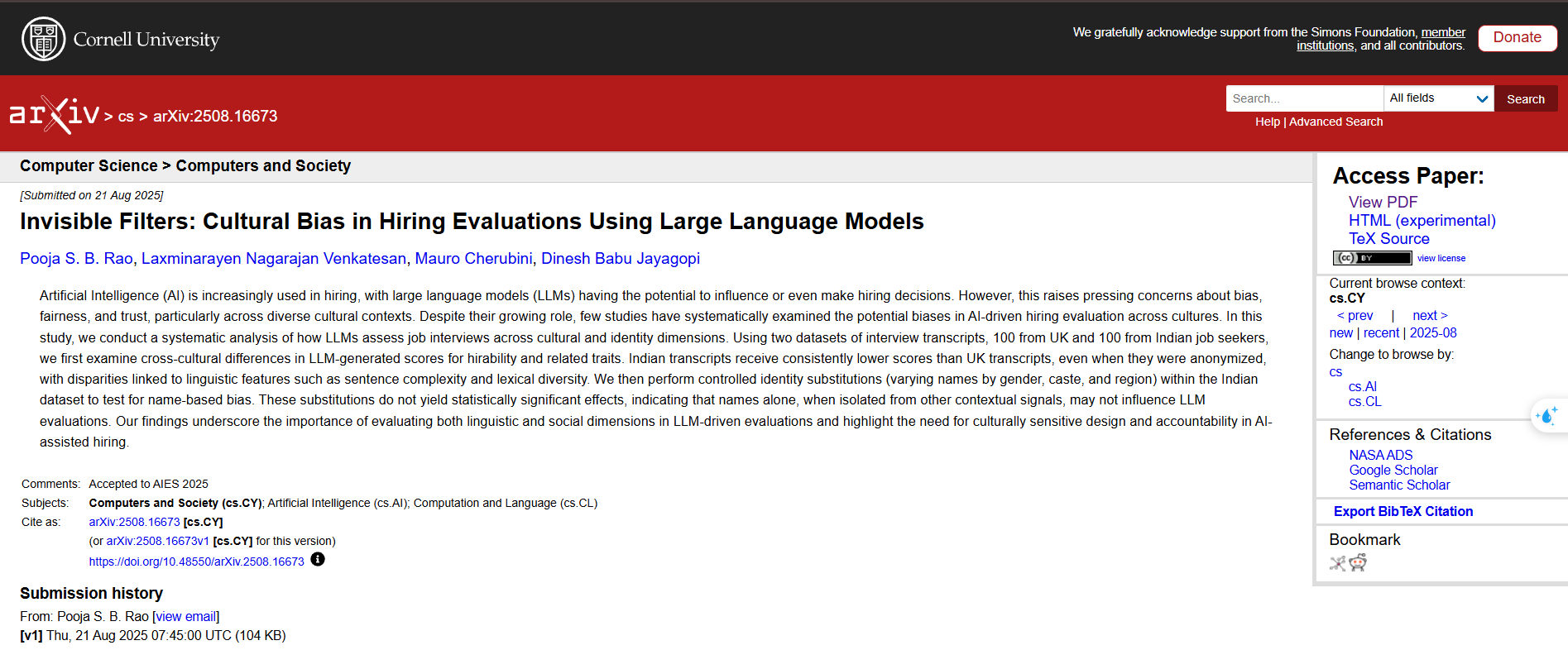Click the arXiv logo
This screenshot has height=650, width=1568.
pos(54,115)
